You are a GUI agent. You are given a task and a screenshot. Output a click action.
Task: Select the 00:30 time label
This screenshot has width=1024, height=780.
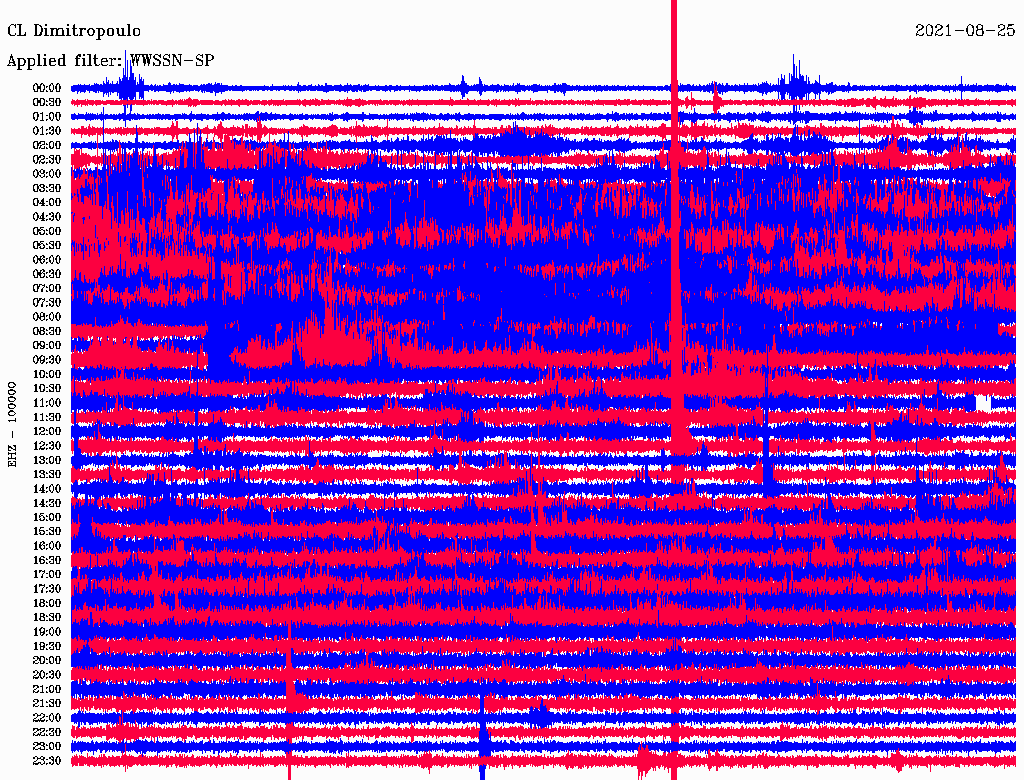pos(47,102)
